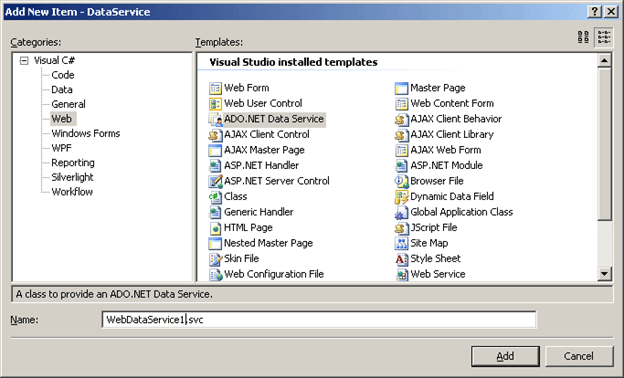The width and height of the screenshot is (624, 378).
Task: Choose the Silverlight category
Action: coord(72,177)
